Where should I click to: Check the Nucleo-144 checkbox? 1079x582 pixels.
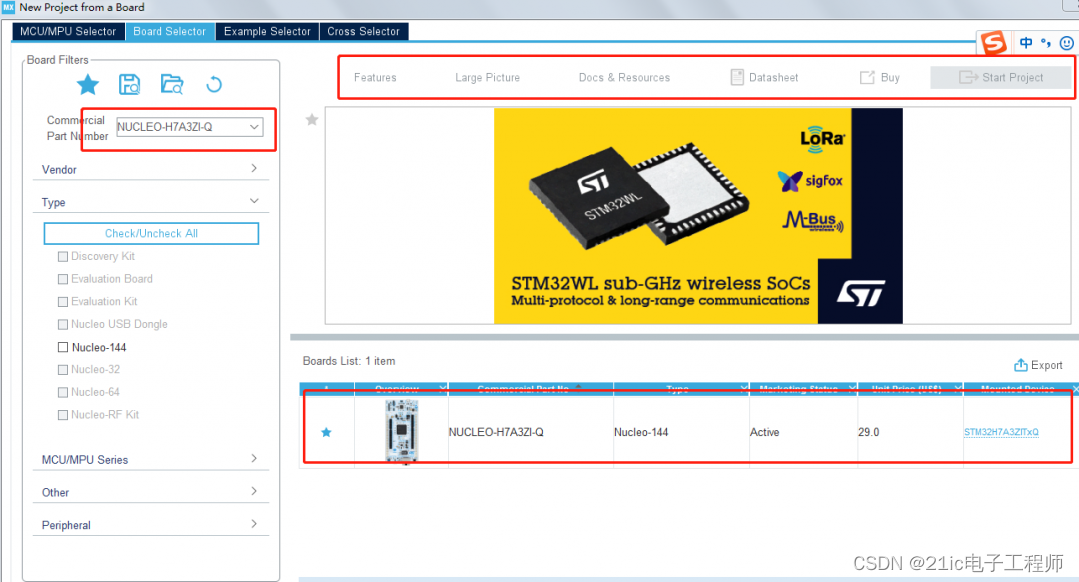(63, 347)
